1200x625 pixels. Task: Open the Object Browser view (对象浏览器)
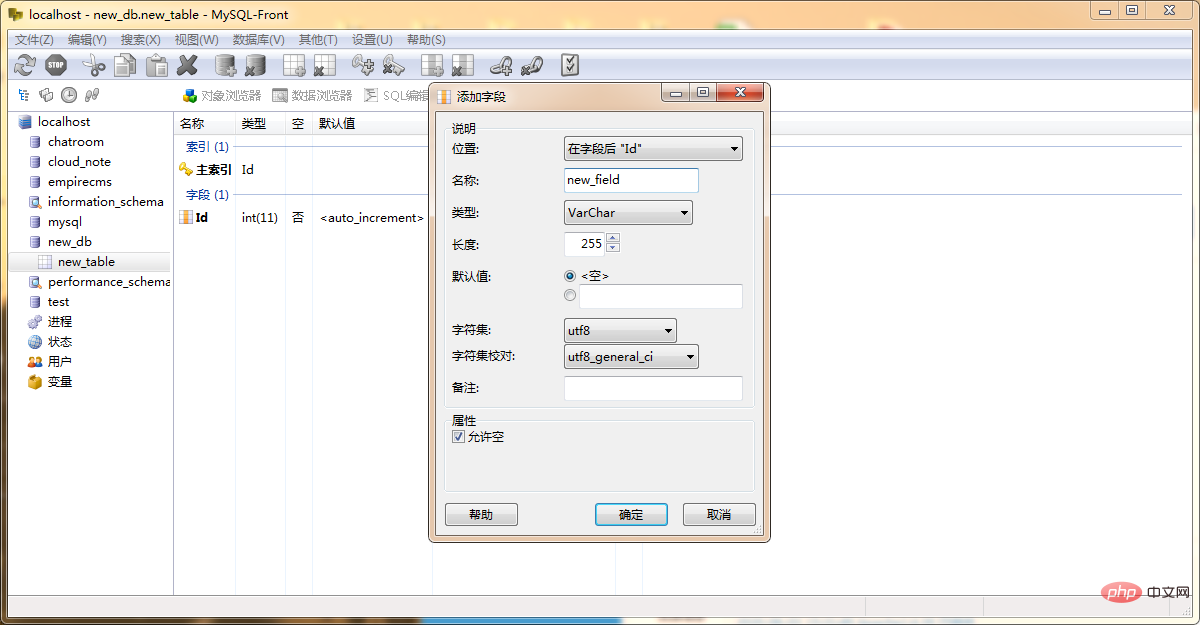tap(222, 95)
